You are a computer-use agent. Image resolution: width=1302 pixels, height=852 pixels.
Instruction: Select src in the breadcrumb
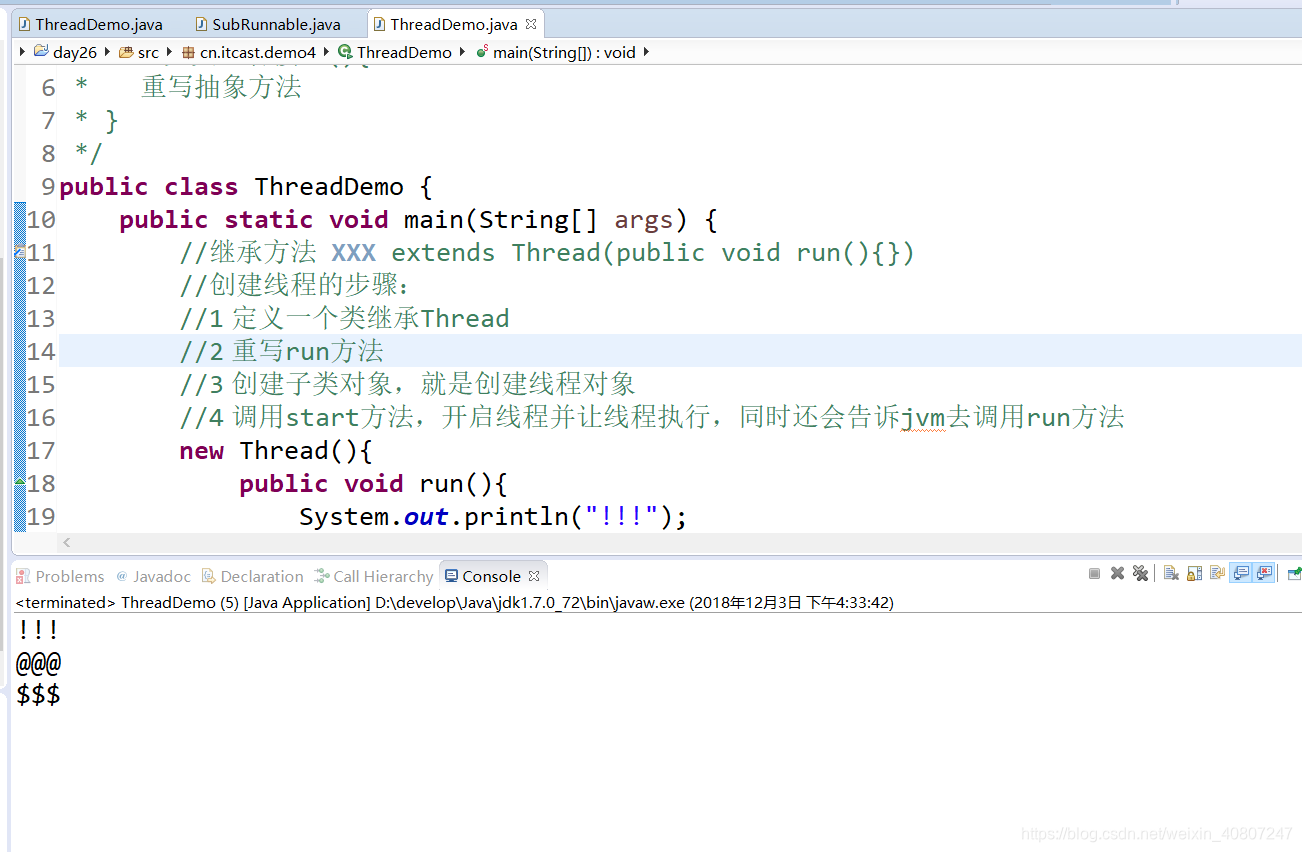(148, 52)
